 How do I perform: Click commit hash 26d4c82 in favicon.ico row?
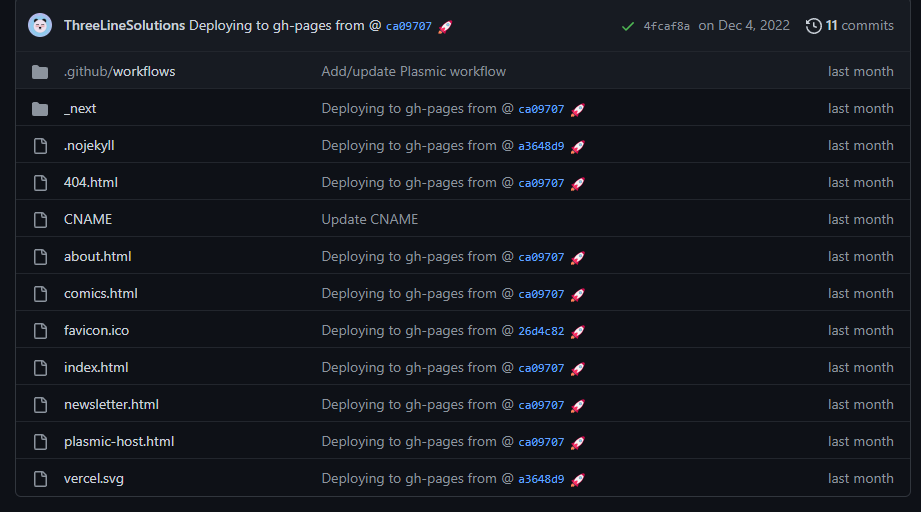pos(541,331)
